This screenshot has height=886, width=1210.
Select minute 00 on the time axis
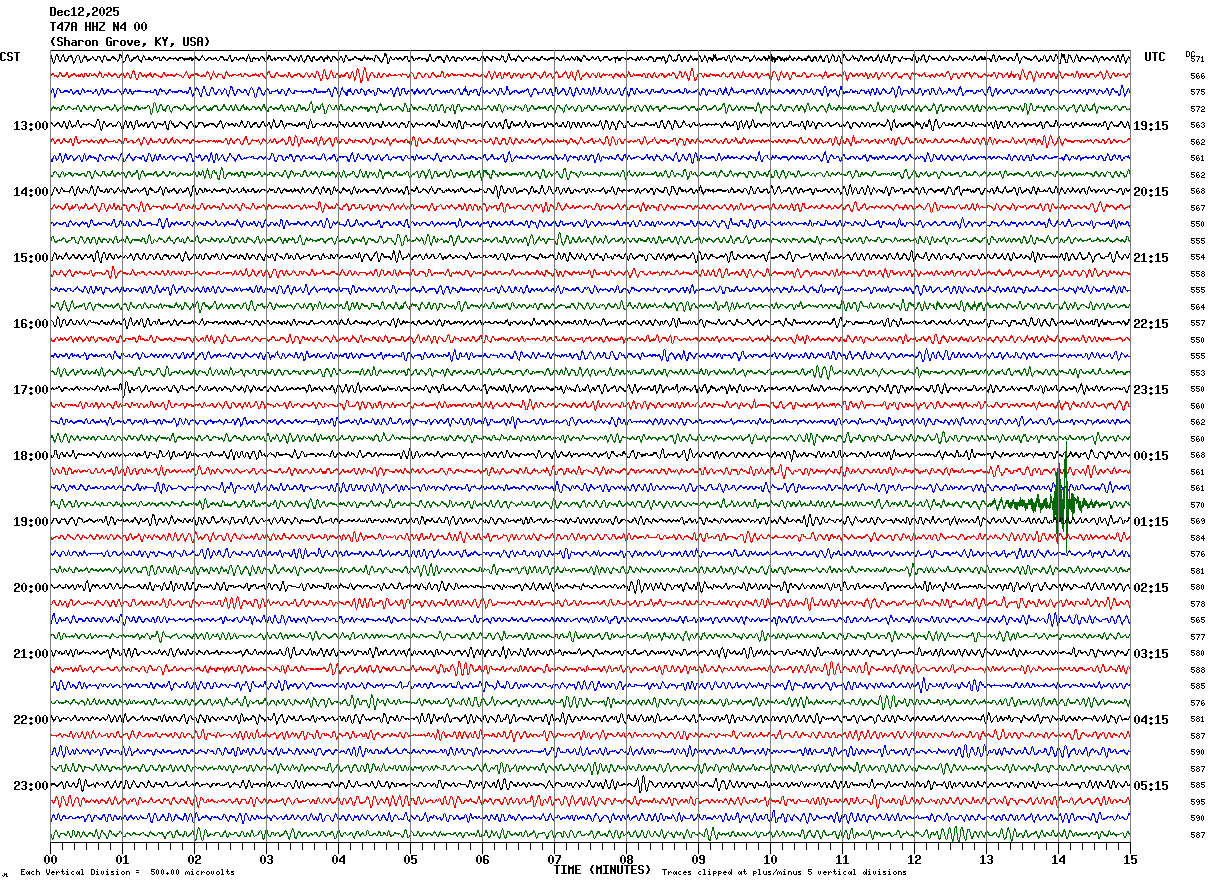(x=50, y=859)
